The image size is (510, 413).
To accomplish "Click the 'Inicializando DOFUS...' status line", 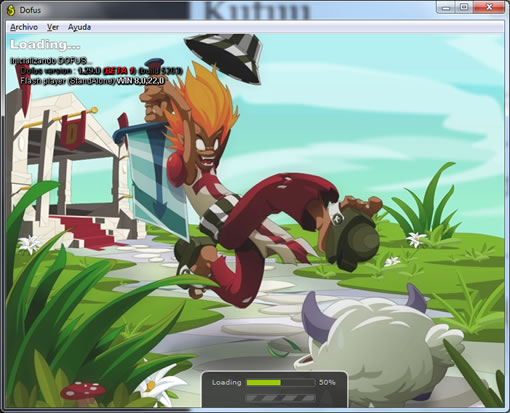I will [x=52, y=61].
